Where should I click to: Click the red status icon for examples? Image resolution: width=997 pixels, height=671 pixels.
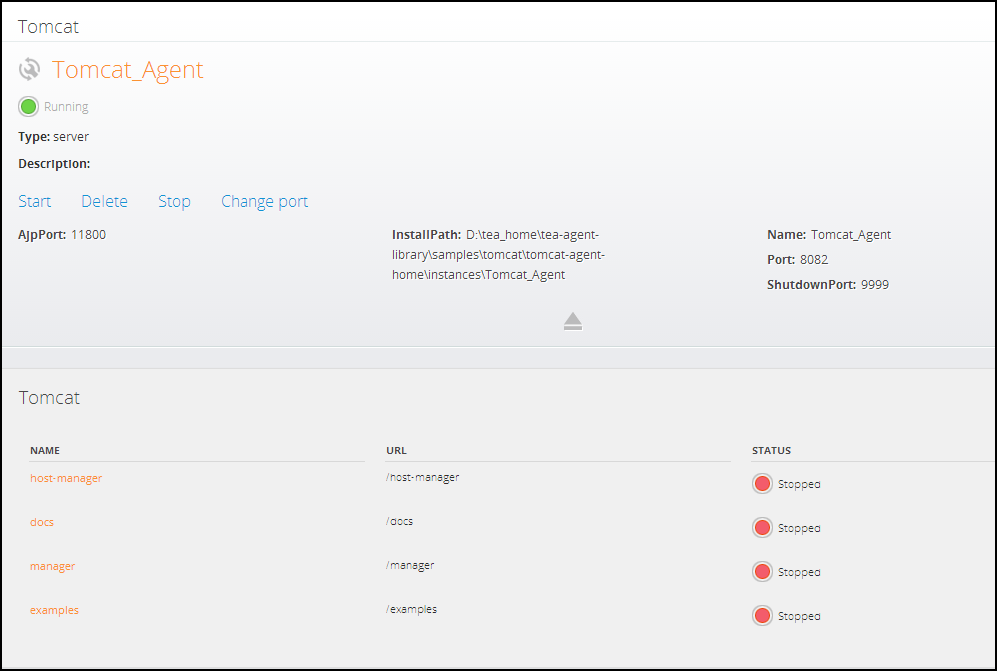coord(762,616)
